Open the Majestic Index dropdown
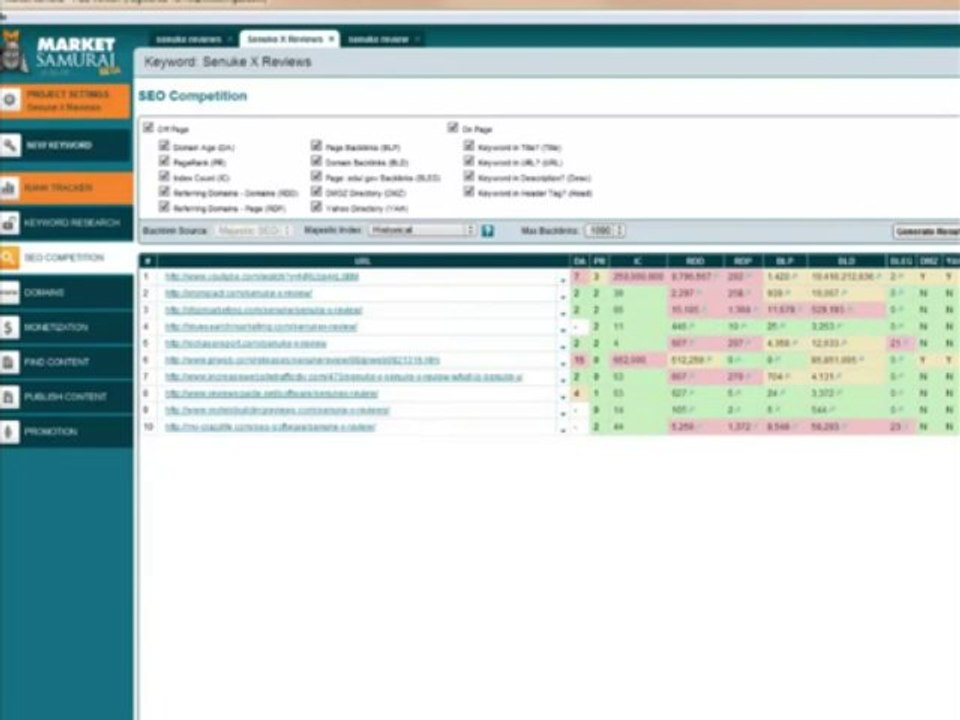960x720 pixels. coord(422,230)
